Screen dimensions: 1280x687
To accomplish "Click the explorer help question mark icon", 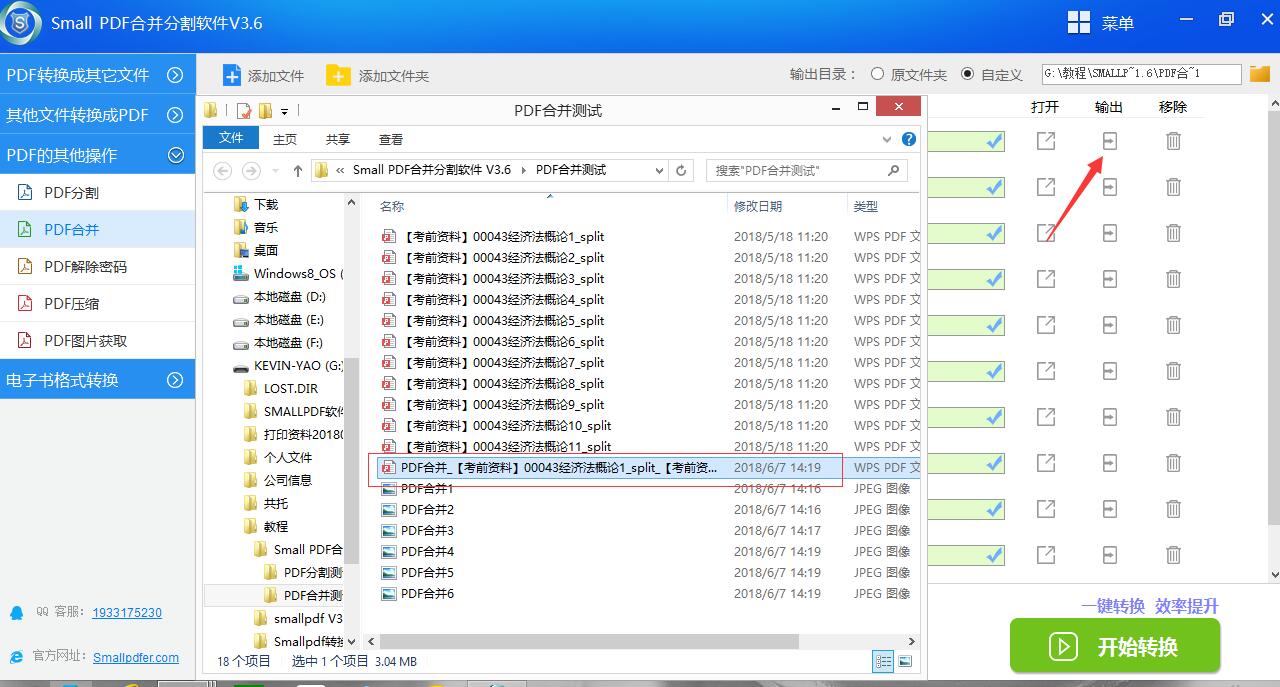I will [908, 139].
